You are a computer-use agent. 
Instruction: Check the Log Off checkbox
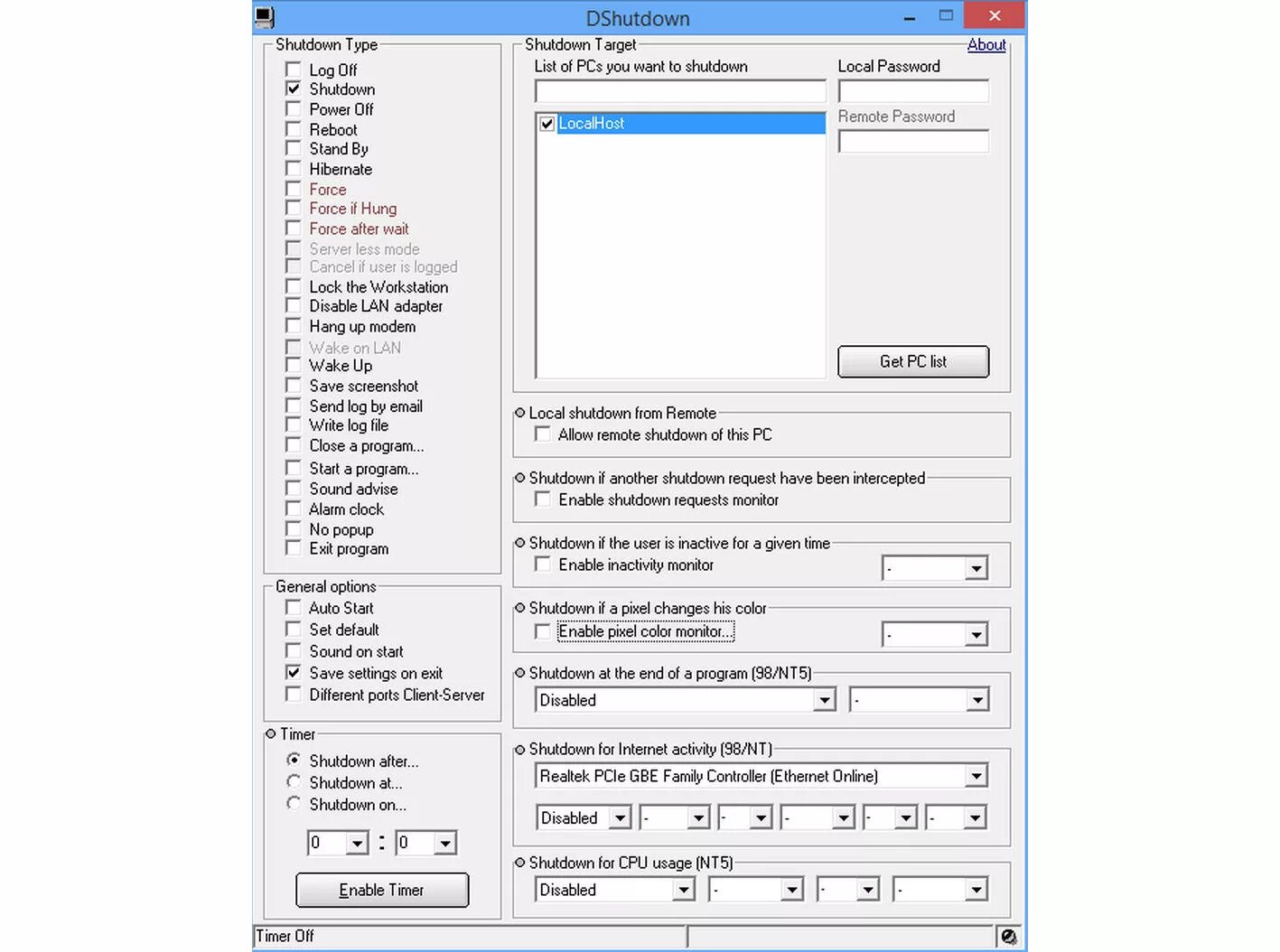293,69
